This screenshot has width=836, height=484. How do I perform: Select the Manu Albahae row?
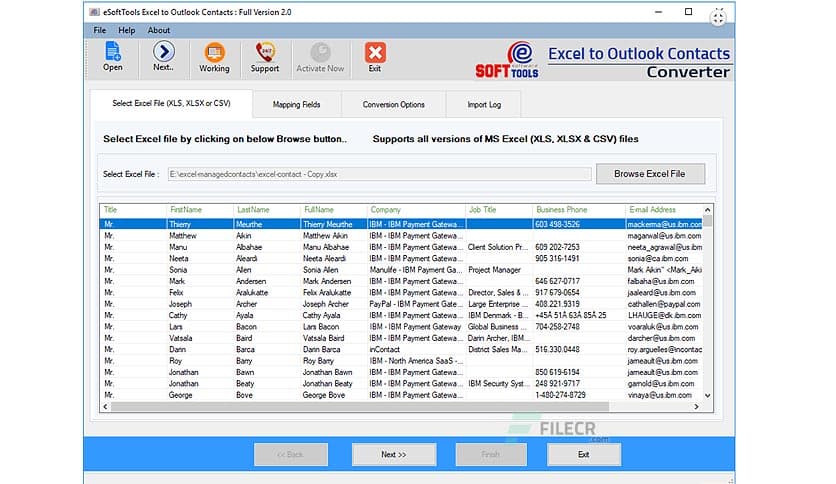tap(401, 247)
